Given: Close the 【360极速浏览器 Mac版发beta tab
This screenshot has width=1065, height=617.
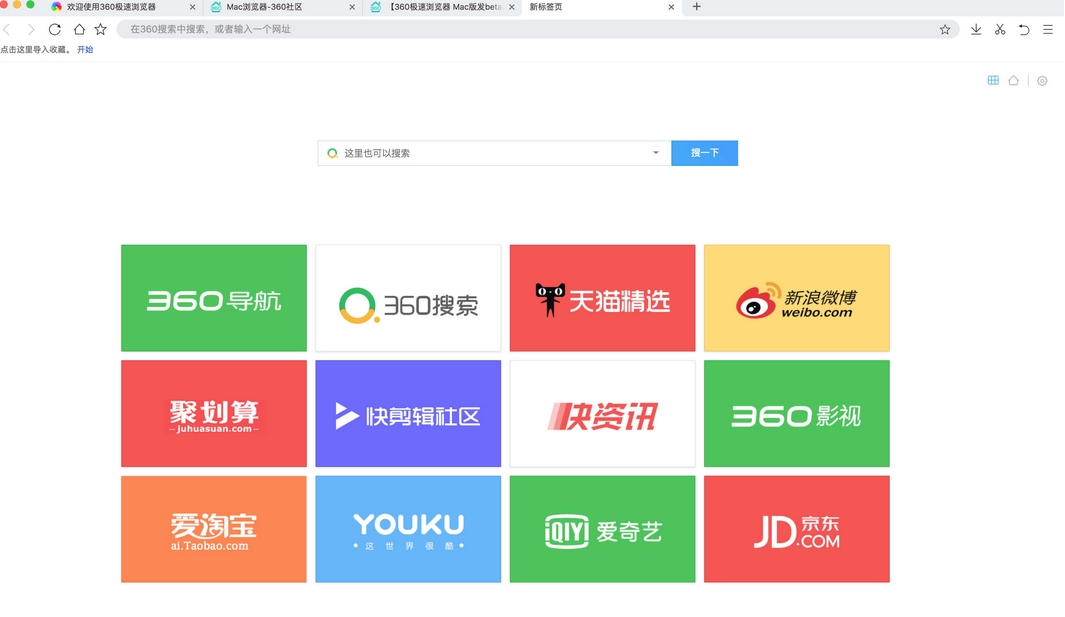Looking at the screenshot, I should pos(511,7).
